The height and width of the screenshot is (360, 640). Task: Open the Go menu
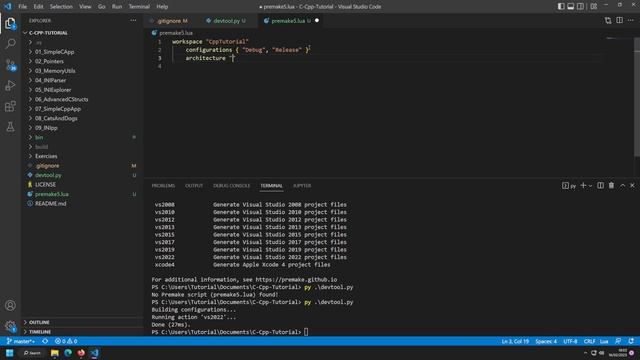point(102,7)
